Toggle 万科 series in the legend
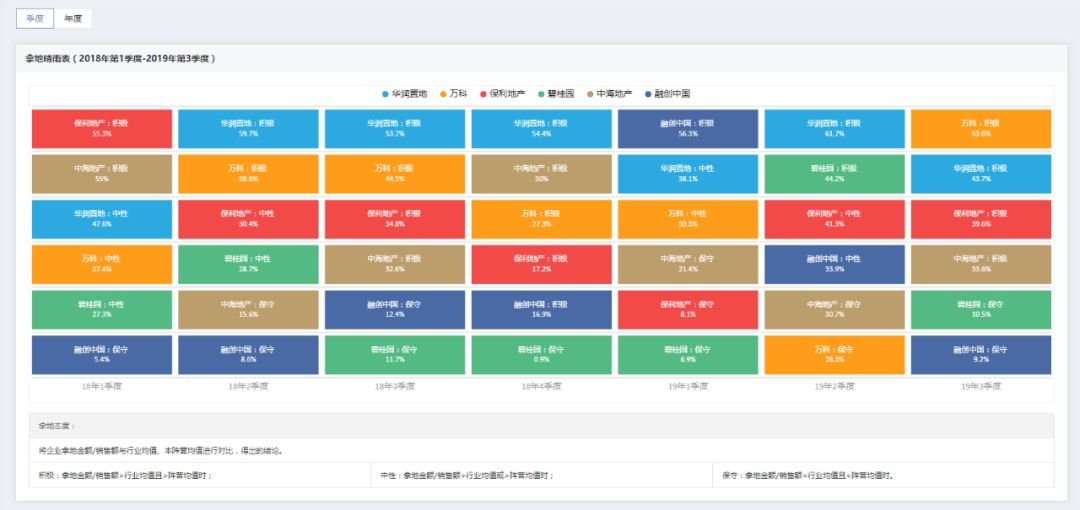Image resolution: width=1080 pixels, height=510 pixels. 453,94
